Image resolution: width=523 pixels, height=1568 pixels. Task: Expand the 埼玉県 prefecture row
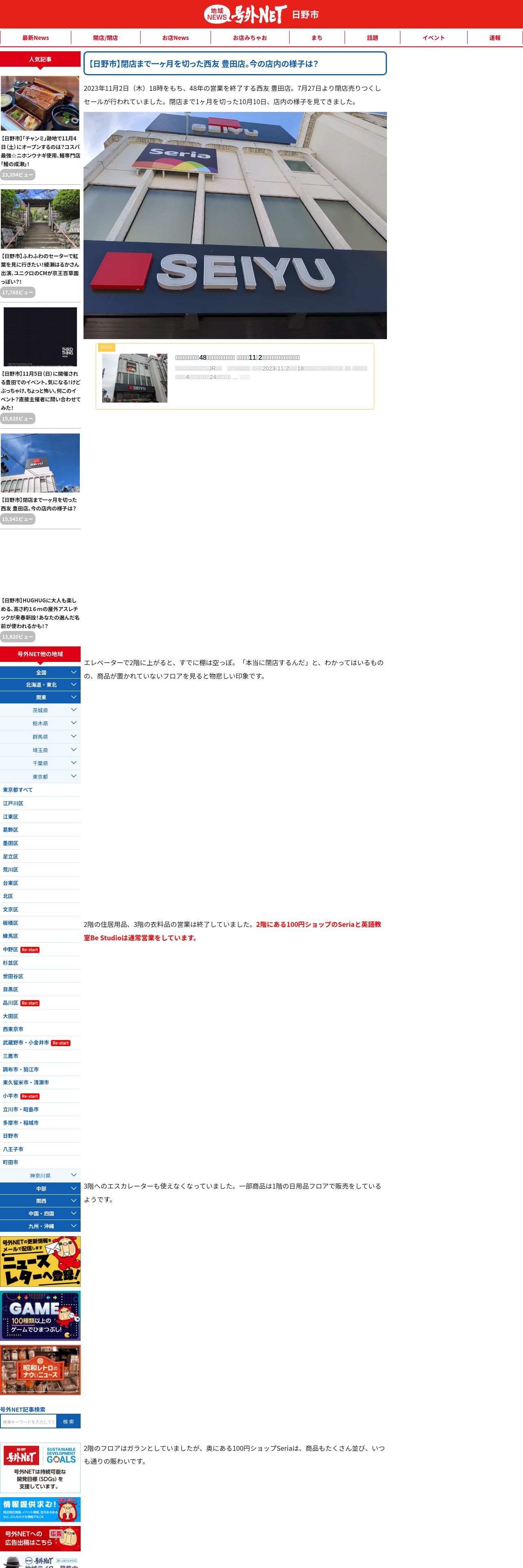click(x=40, y=750)
